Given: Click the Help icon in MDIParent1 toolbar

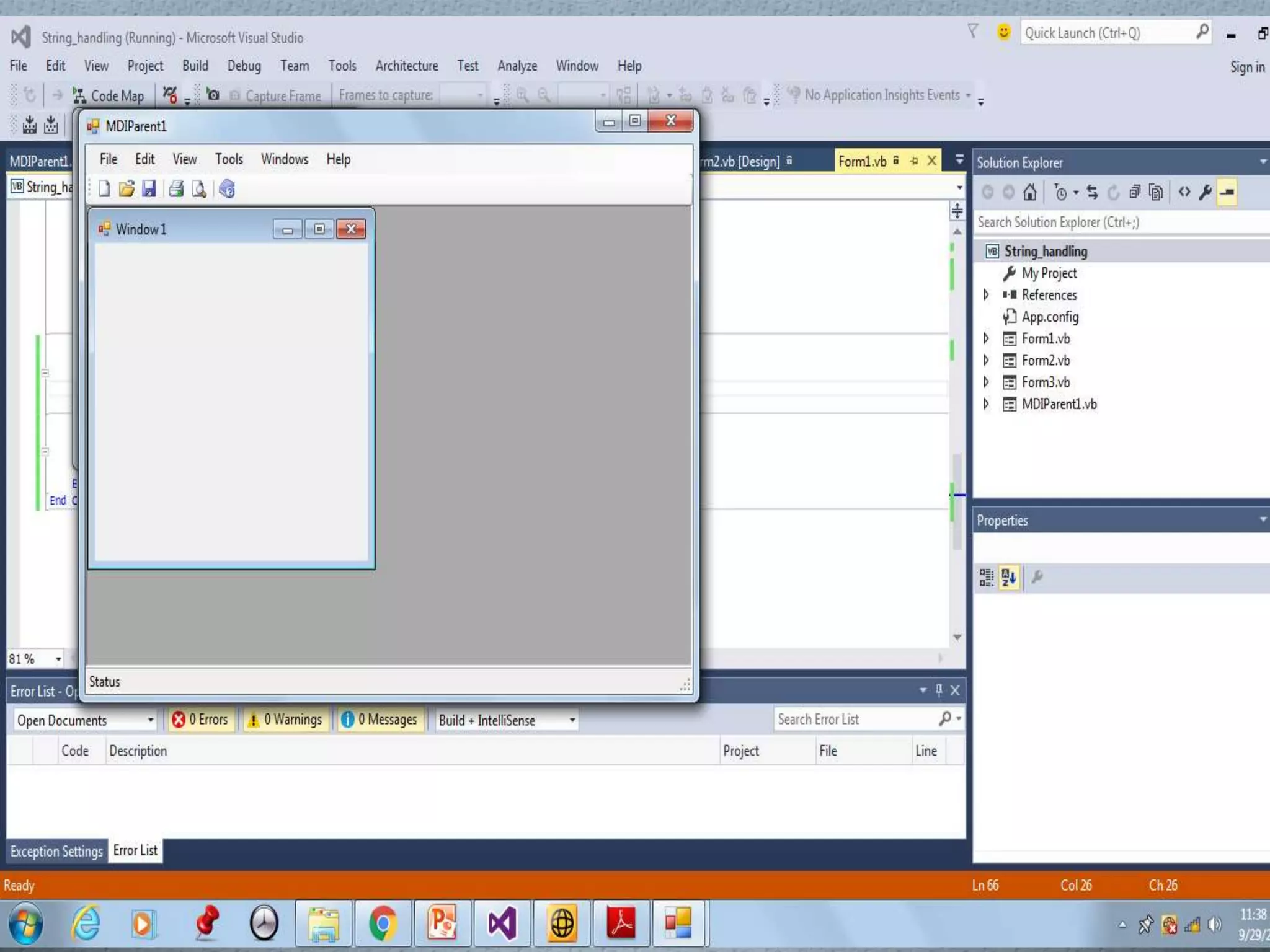Looking at the screenshot, I should [x=227, y=189].
